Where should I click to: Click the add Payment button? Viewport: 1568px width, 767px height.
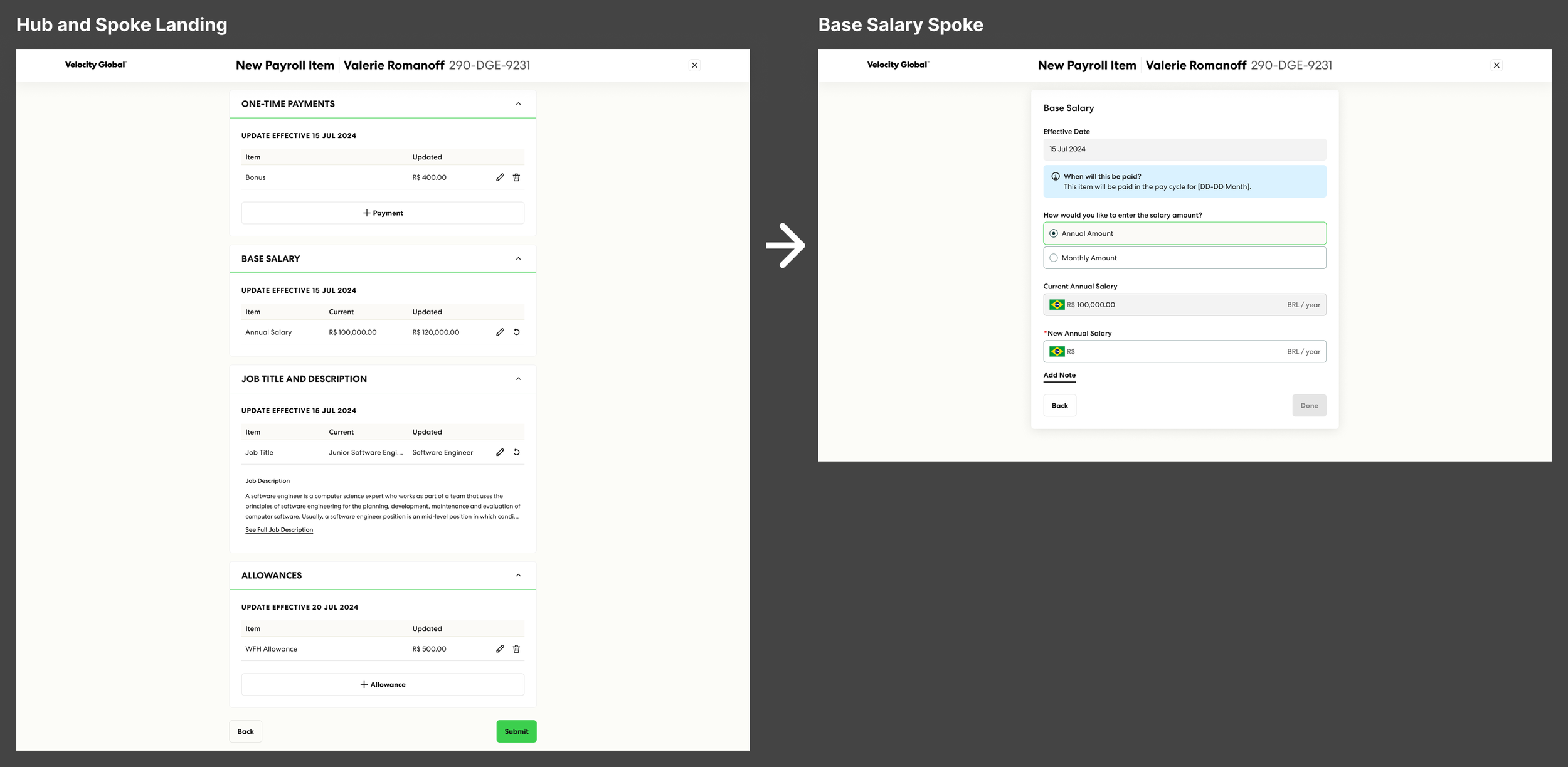pyautogui.click(x=383, y=213)
